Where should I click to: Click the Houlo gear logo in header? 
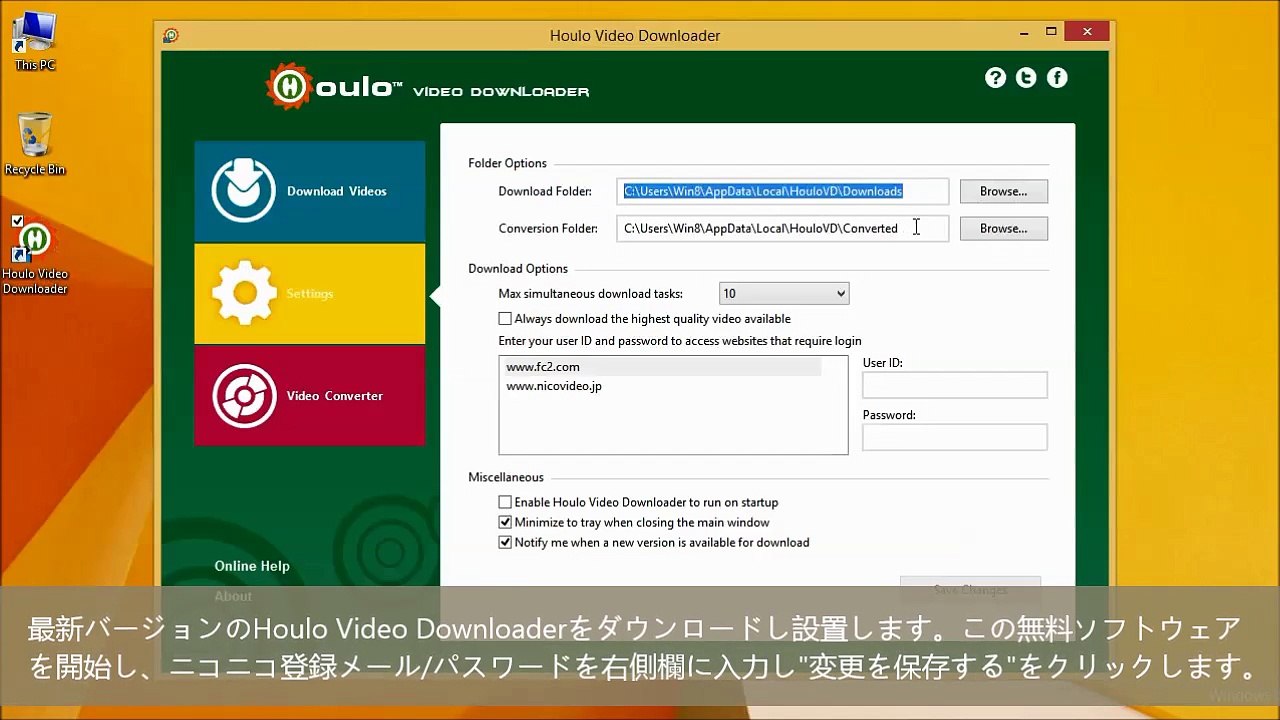pyautogui.click(x=290, y=86)
